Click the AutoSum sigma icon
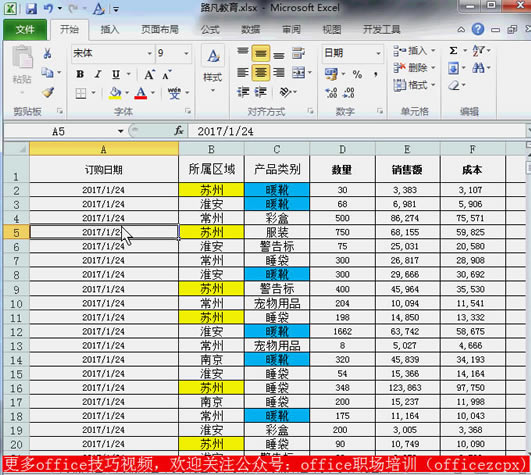The width and height of the screenshot is (531, 475). 453,51
